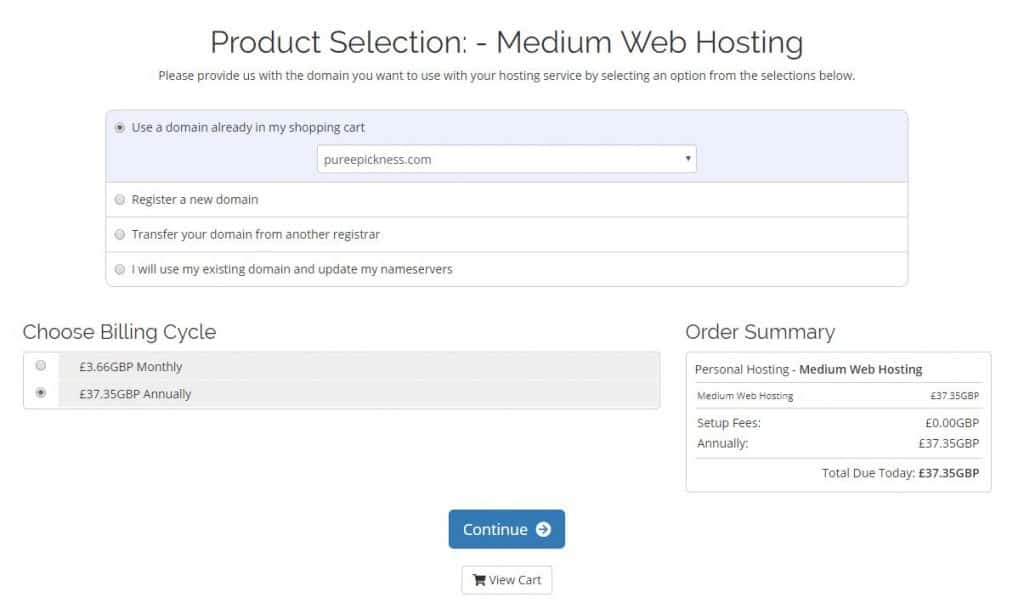Open the pureepickness.com domain dropdown

coord(505,159)
